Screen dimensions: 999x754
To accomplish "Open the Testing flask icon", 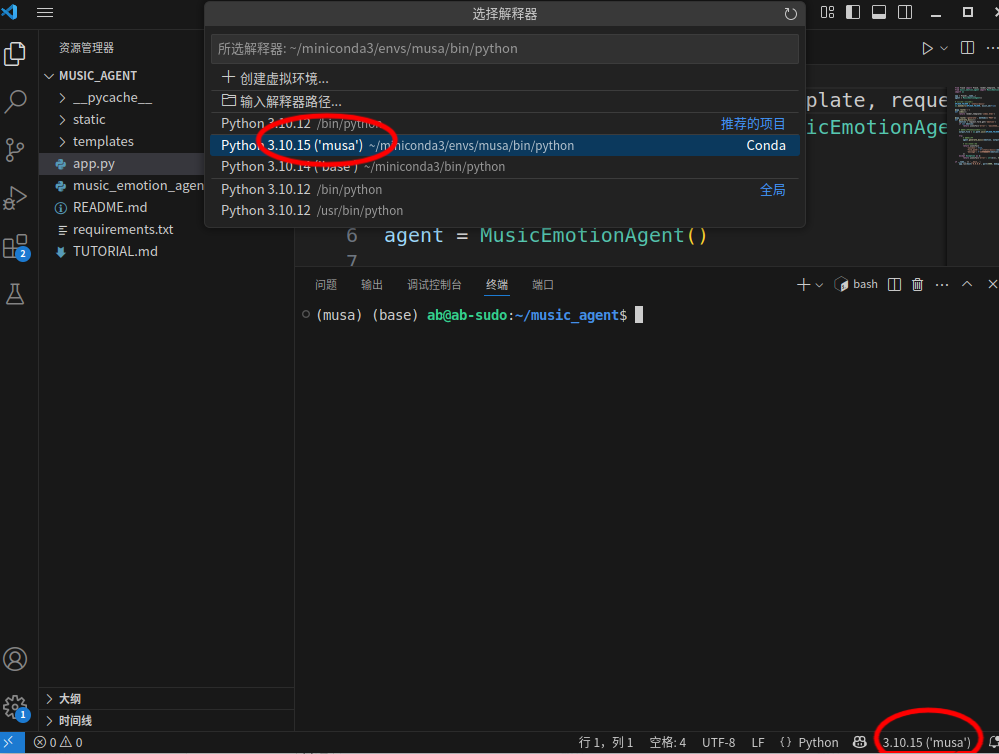I will (x=15, y=294).
